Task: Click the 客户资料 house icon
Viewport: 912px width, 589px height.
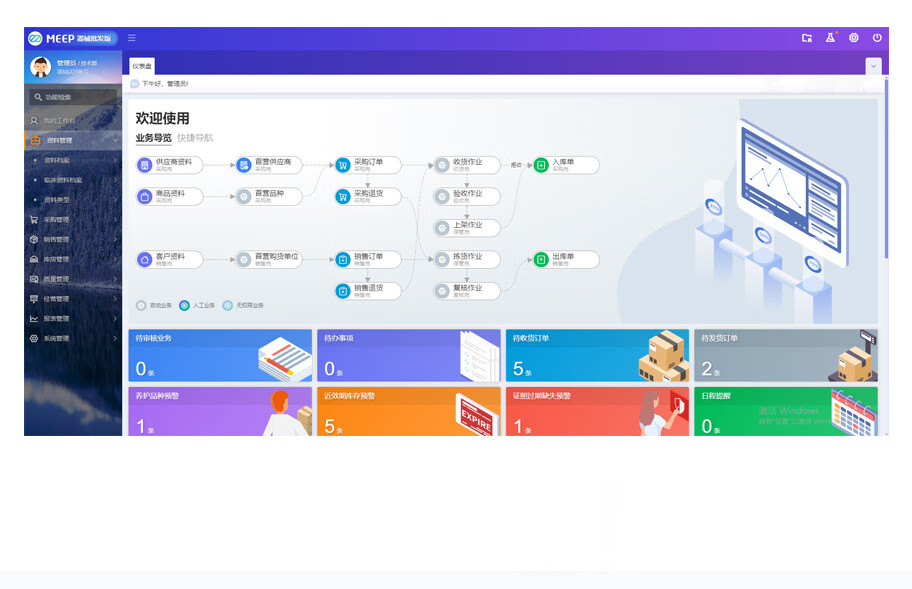Action: pyautogui.click(x=144, y=259)
